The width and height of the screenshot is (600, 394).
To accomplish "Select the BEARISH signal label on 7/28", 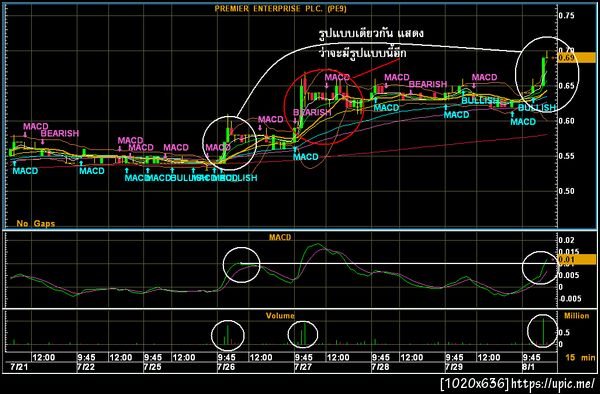I will pos(428,84).
